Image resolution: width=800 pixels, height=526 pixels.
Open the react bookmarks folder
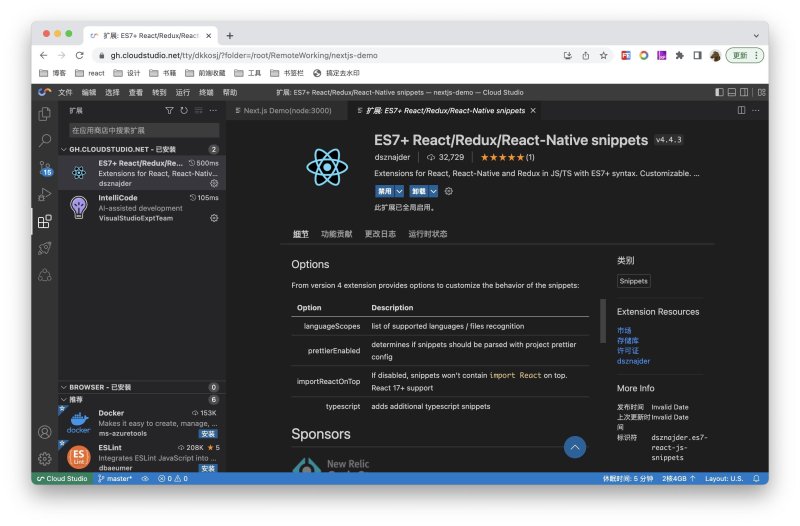pyautogui.click(x=90, y=73)
